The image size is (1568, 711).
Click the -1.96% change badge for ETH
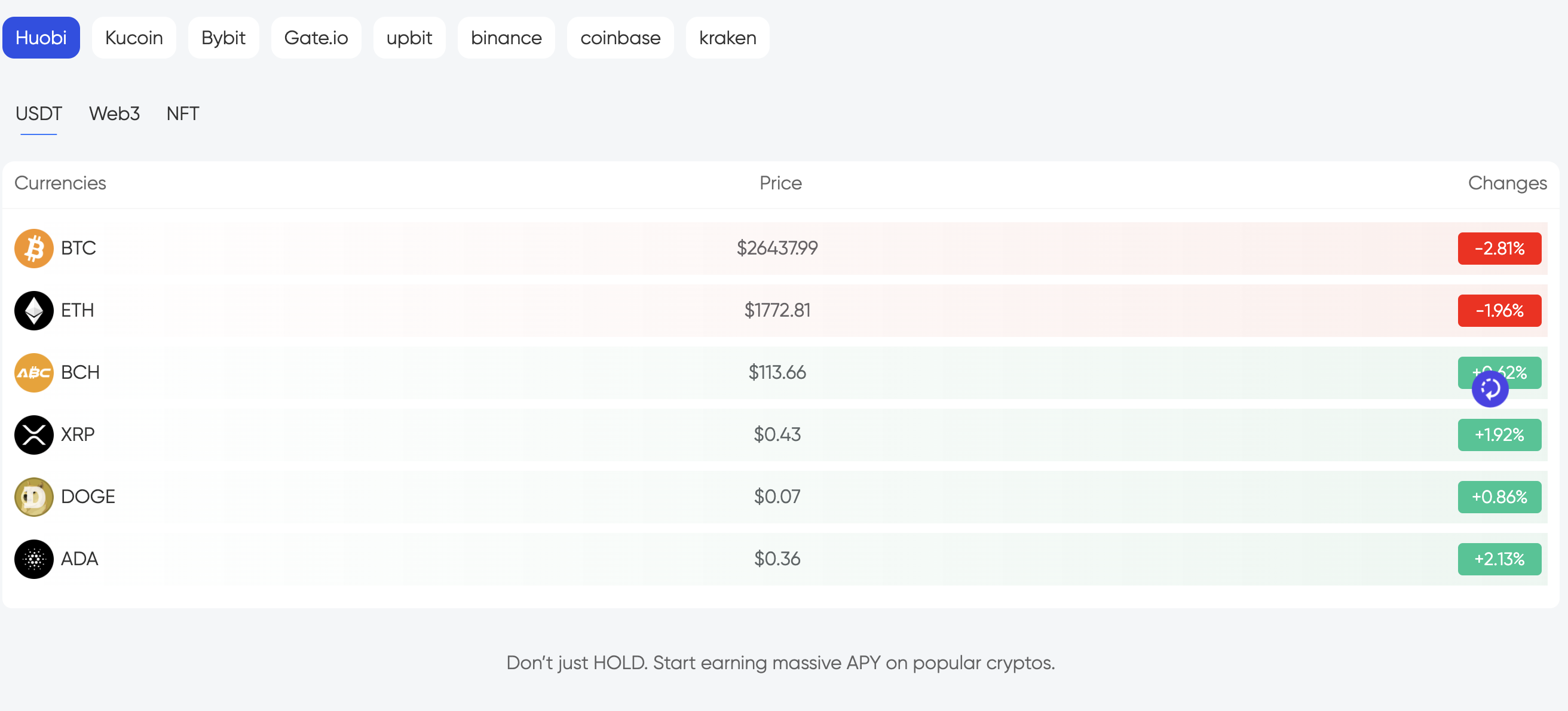[x=1499, y=311]
